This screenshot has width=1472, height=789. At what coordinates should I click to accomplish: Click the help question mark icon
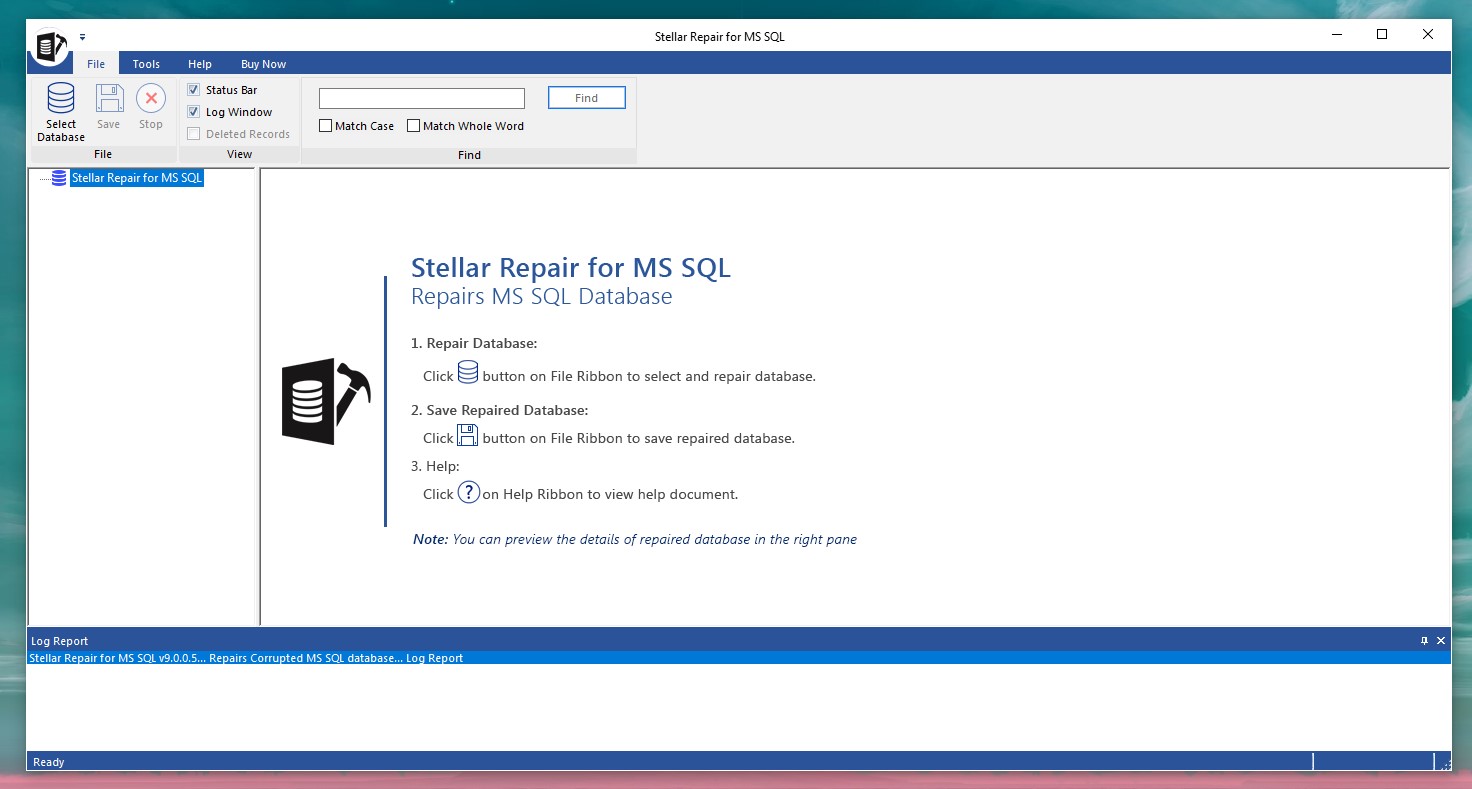coord(469,492)
